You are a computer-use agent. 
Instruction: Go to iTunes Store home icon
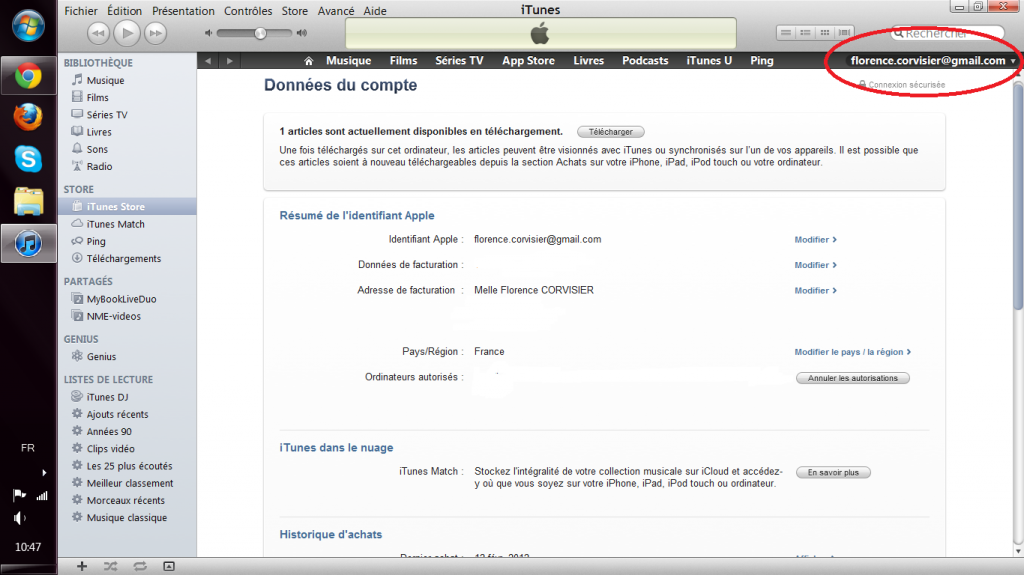coord(308,61)
